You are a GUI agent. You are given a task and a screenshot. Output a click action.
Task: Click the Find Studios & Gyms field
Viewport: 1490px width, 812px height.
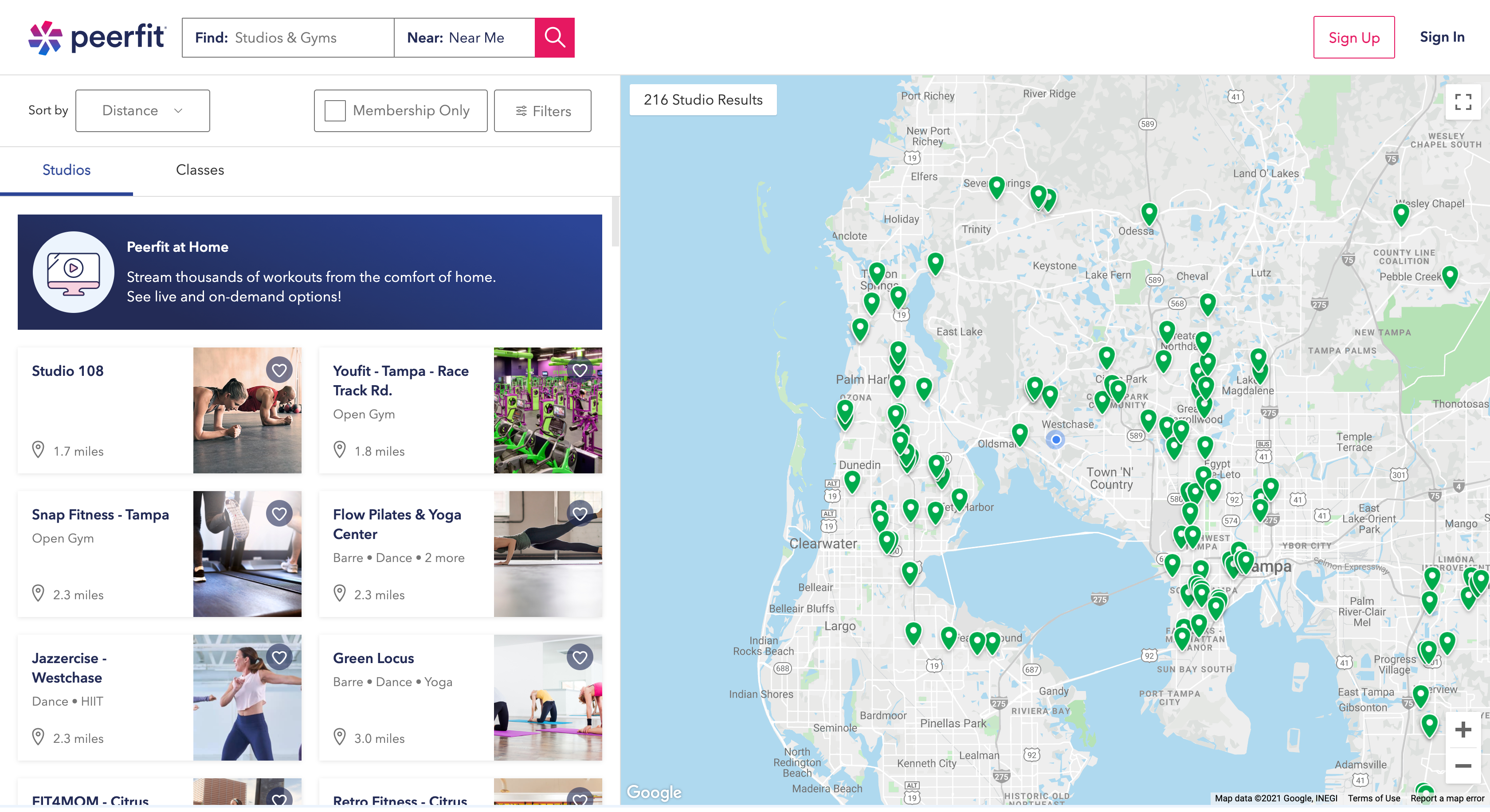(x=288, y=38)
